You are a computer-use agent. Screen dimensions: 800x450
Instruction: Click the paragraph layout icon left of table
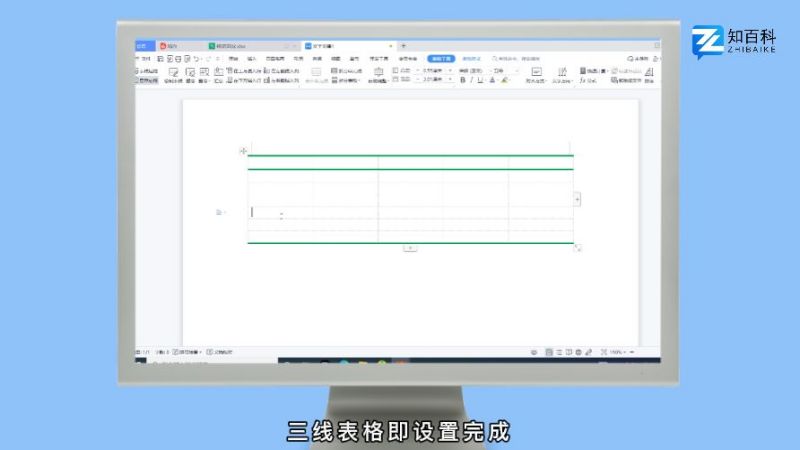(219, 212)
